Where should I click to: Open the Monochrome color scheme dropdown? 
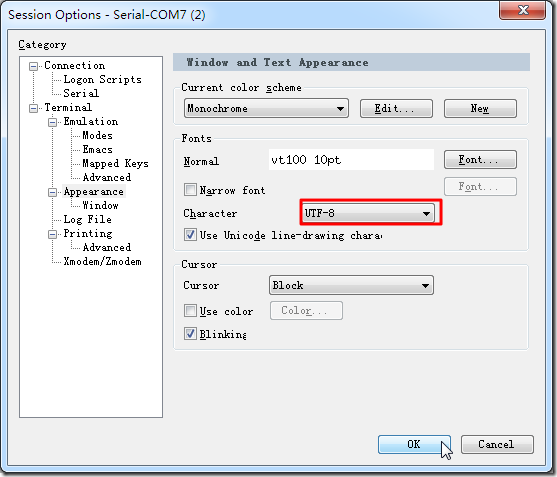pos(266,108)
